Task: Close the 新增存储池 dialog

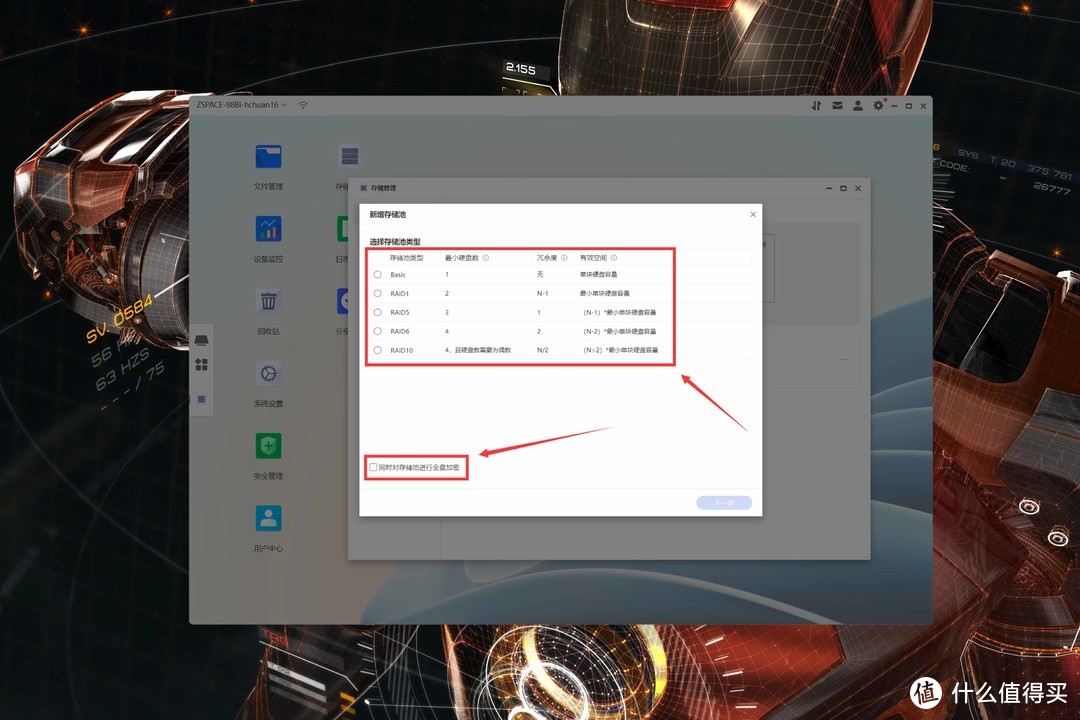Action: tap(753, 214)
